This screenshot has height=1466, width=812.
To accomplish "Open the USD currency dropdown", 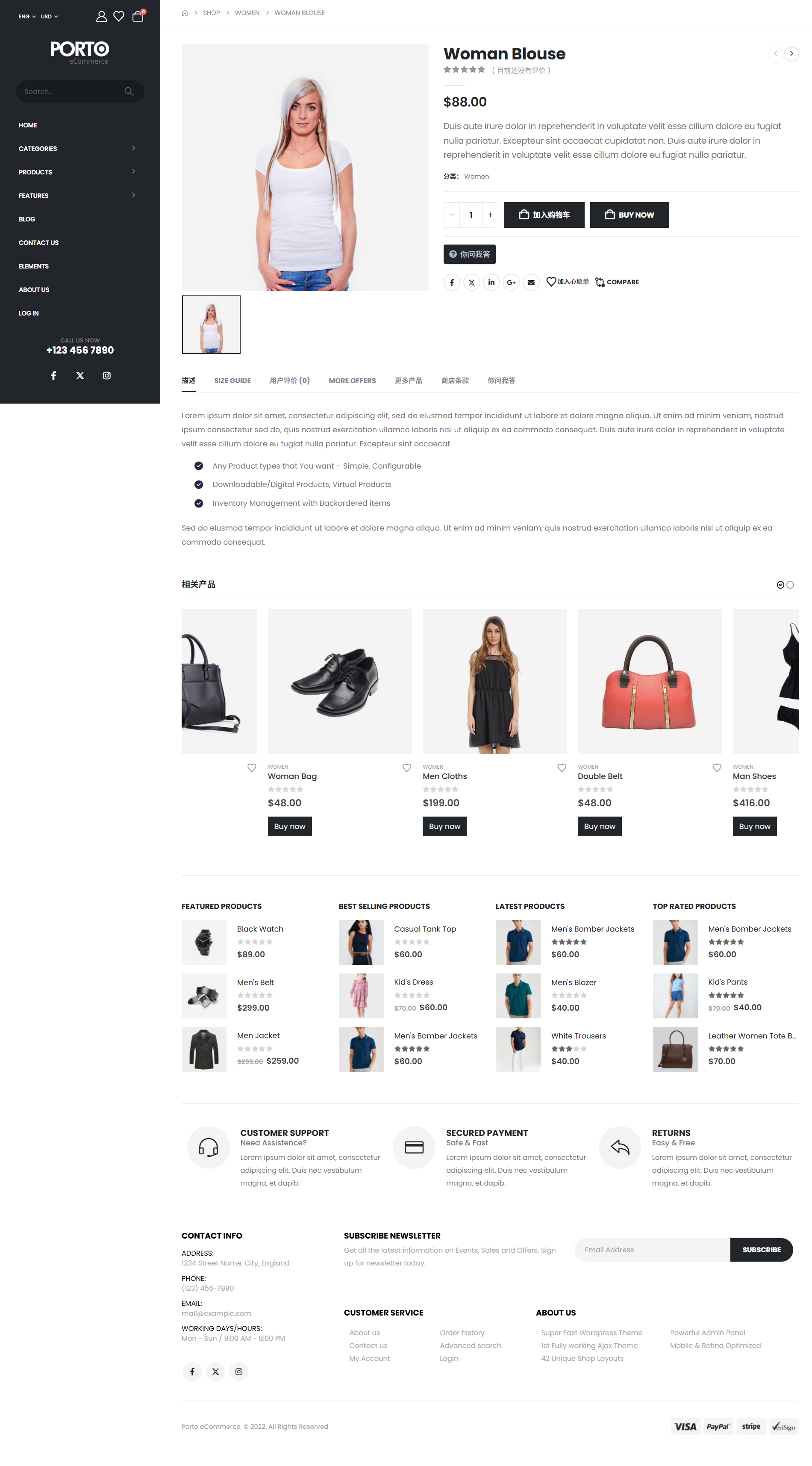I will [50, 17].
